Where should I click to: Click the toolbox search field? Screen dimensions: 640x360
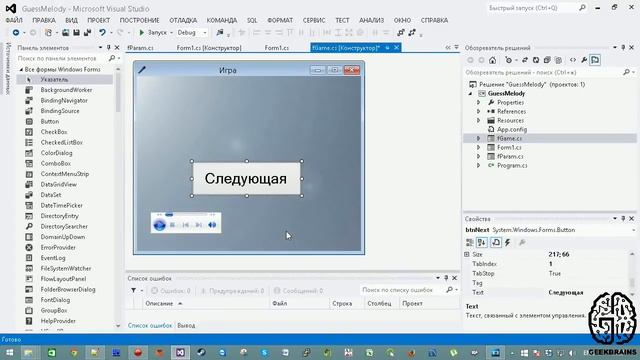click(61, 58)
